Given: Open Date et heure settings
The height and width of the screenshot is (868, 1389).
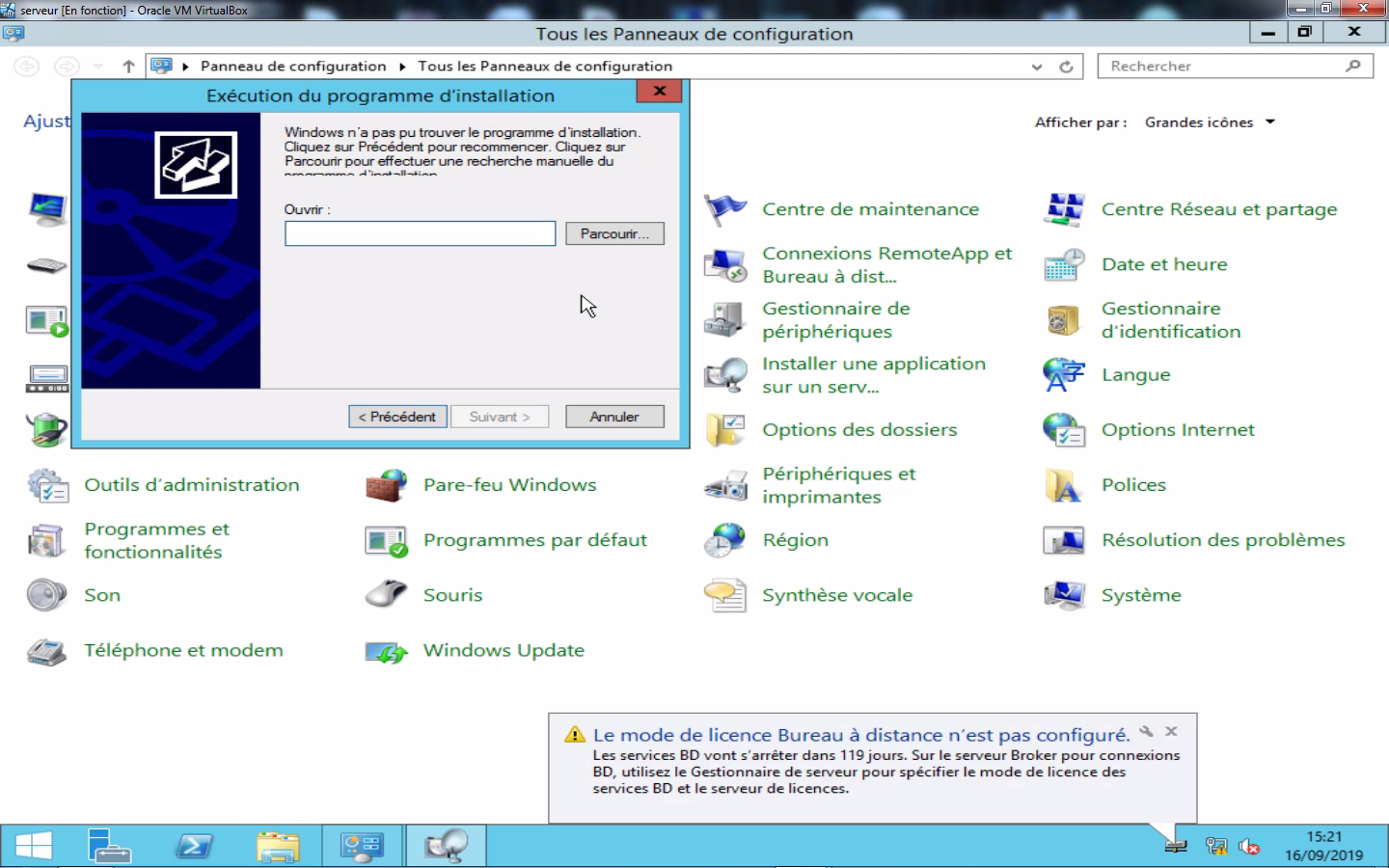Looking at the screenshot, I should tap(1164, 264).
